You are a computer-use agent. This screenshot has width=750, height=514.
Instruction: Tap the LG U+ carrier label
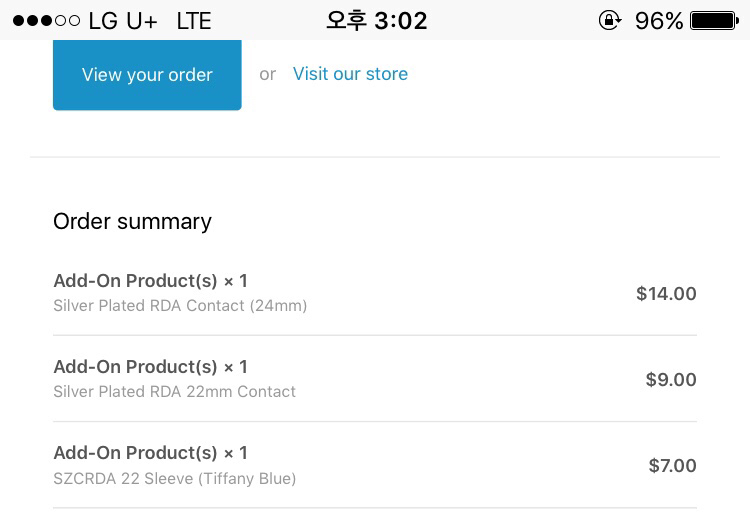coord(123,21)
